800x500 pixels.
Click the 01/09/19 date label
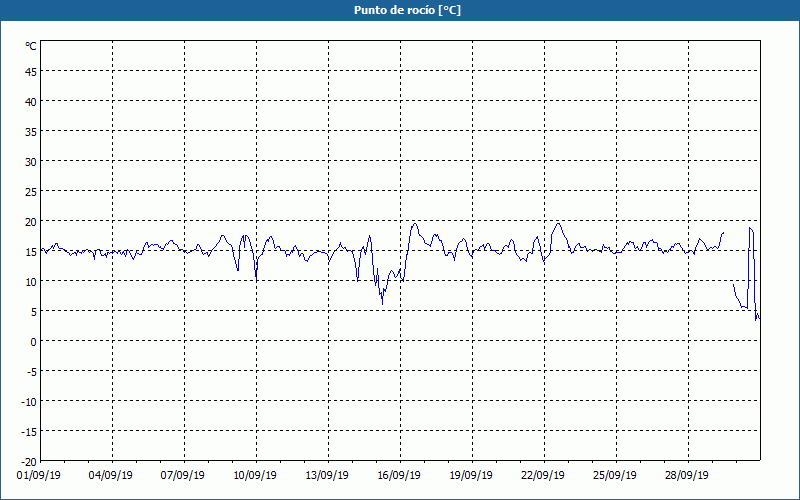[x=39, y=475]
